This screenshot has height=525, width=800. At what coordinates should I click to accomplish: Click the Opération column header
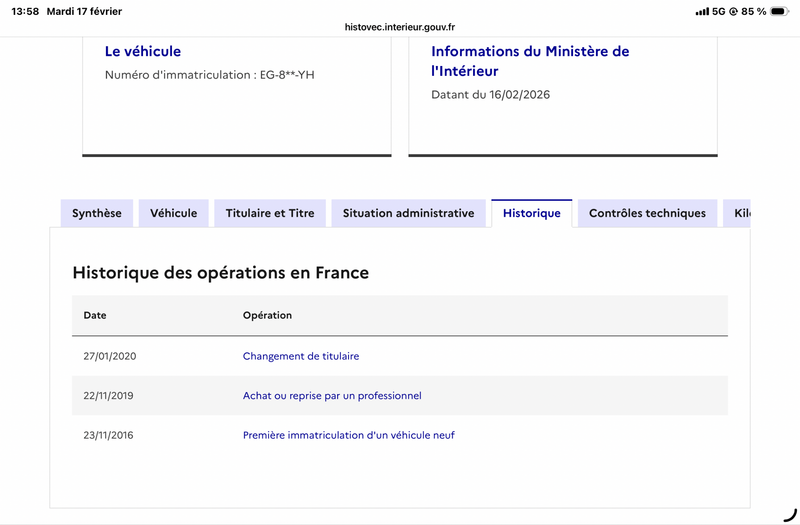click(267, 315)
